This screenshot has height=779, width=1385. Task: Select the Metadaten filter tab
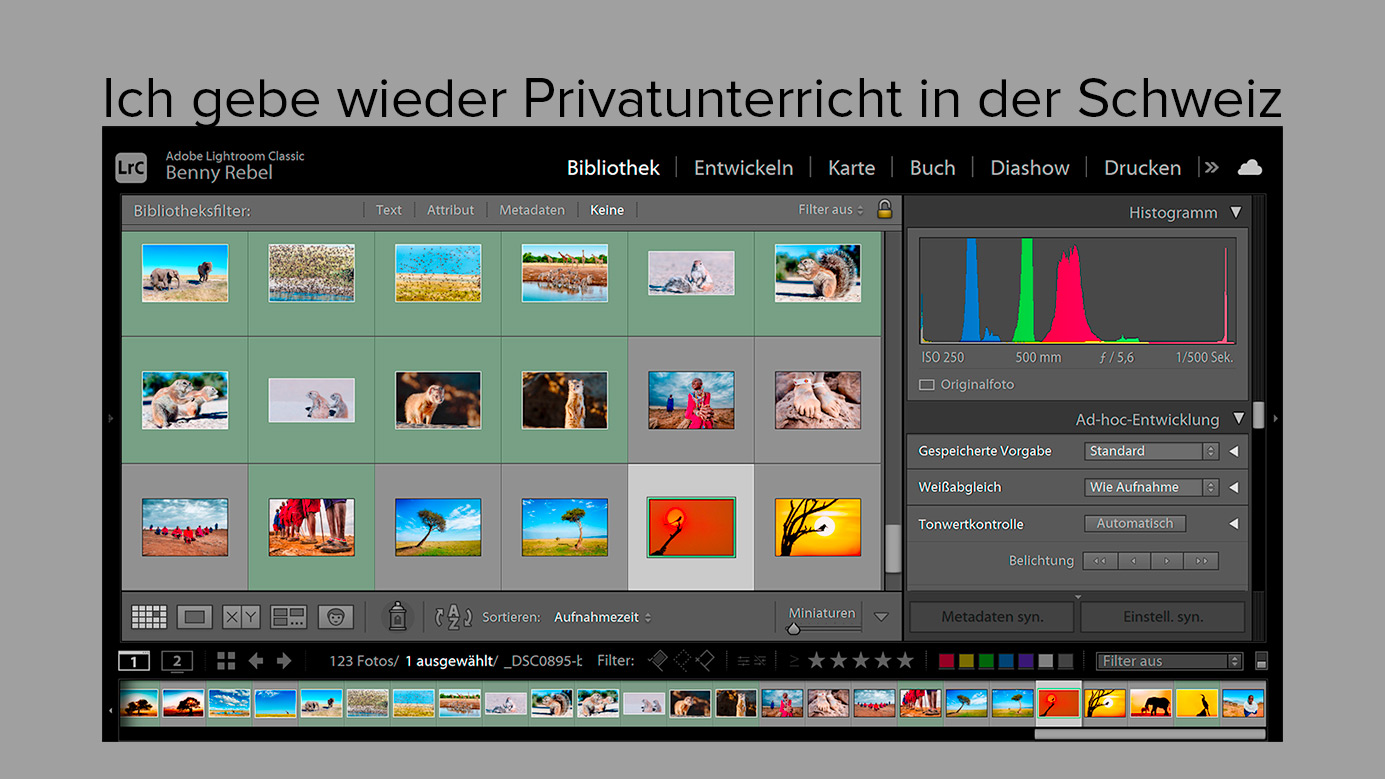(x=532, y=210)
